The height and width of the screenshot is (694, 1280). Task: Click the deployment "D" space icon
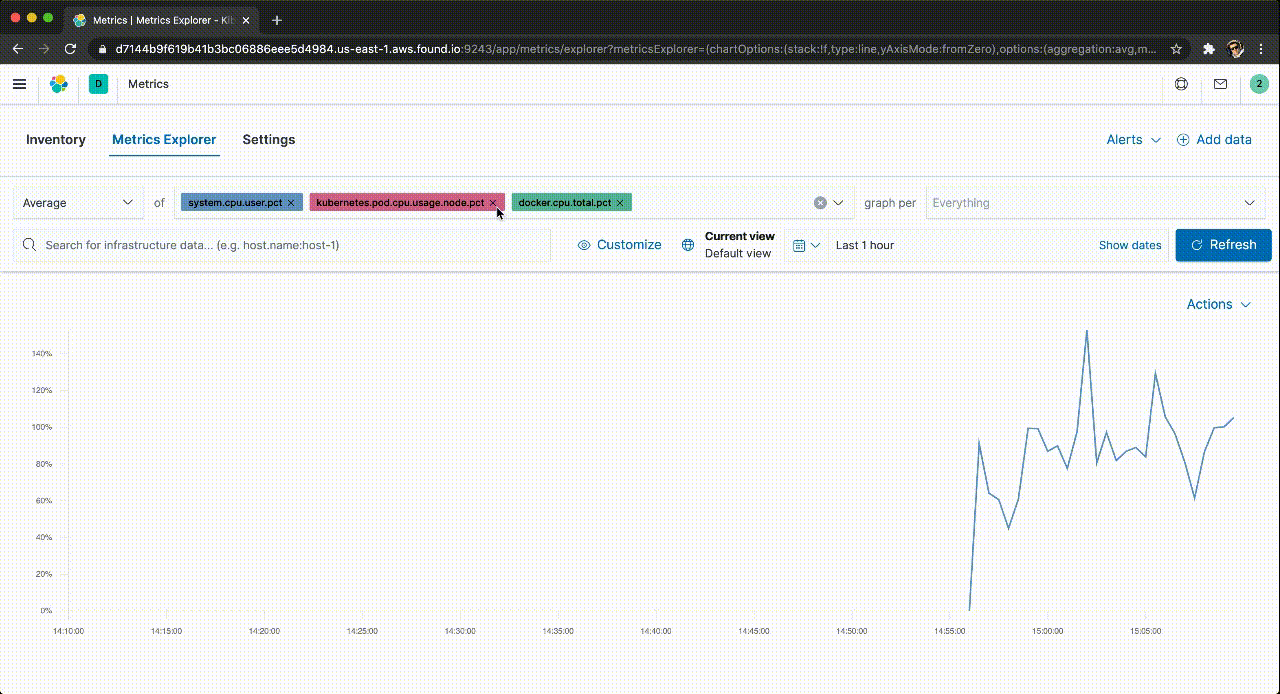(98, 84)
